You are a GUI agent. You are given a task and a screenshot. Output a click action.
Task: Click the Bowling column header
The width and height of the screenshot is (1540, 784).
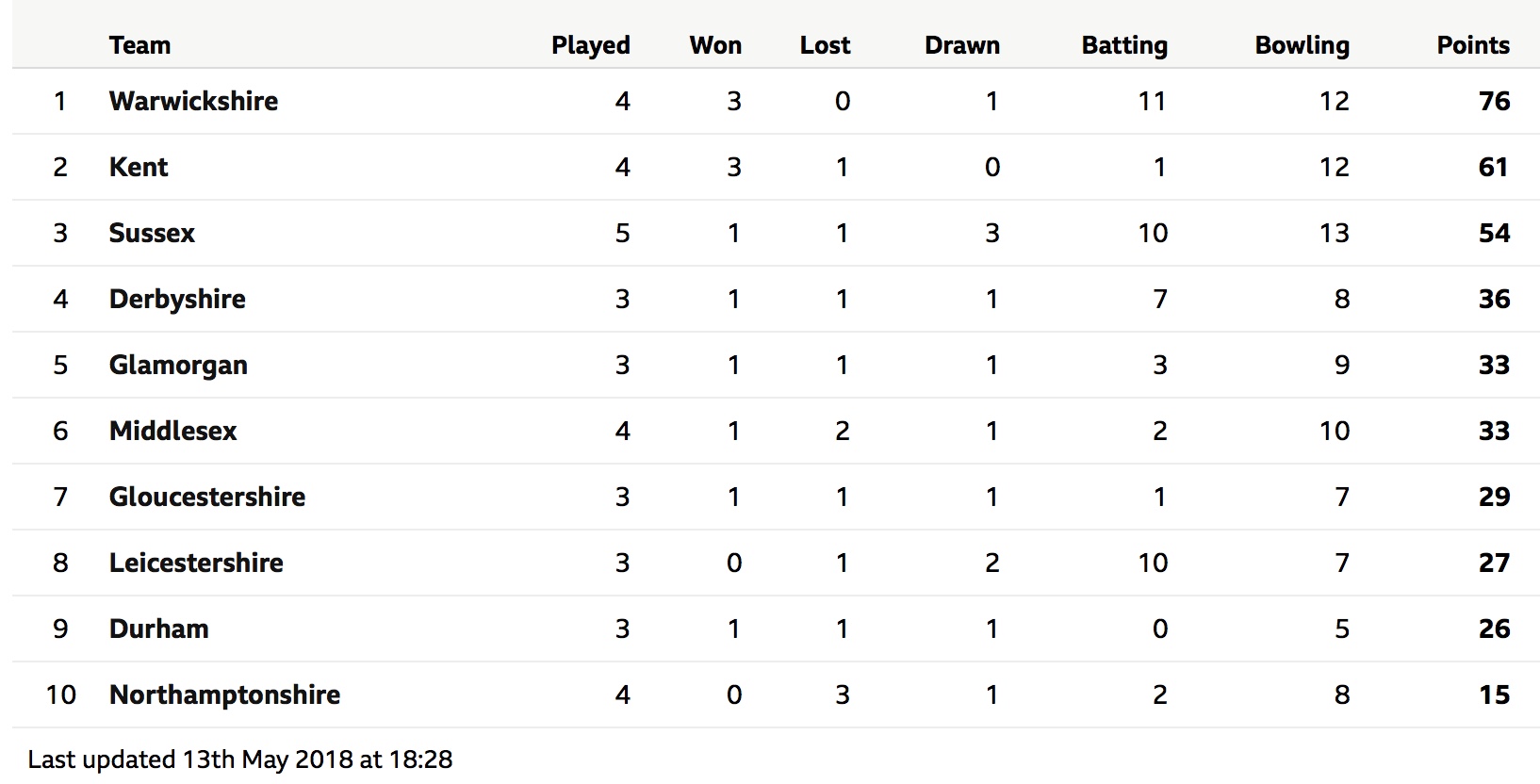point(1302,45)
